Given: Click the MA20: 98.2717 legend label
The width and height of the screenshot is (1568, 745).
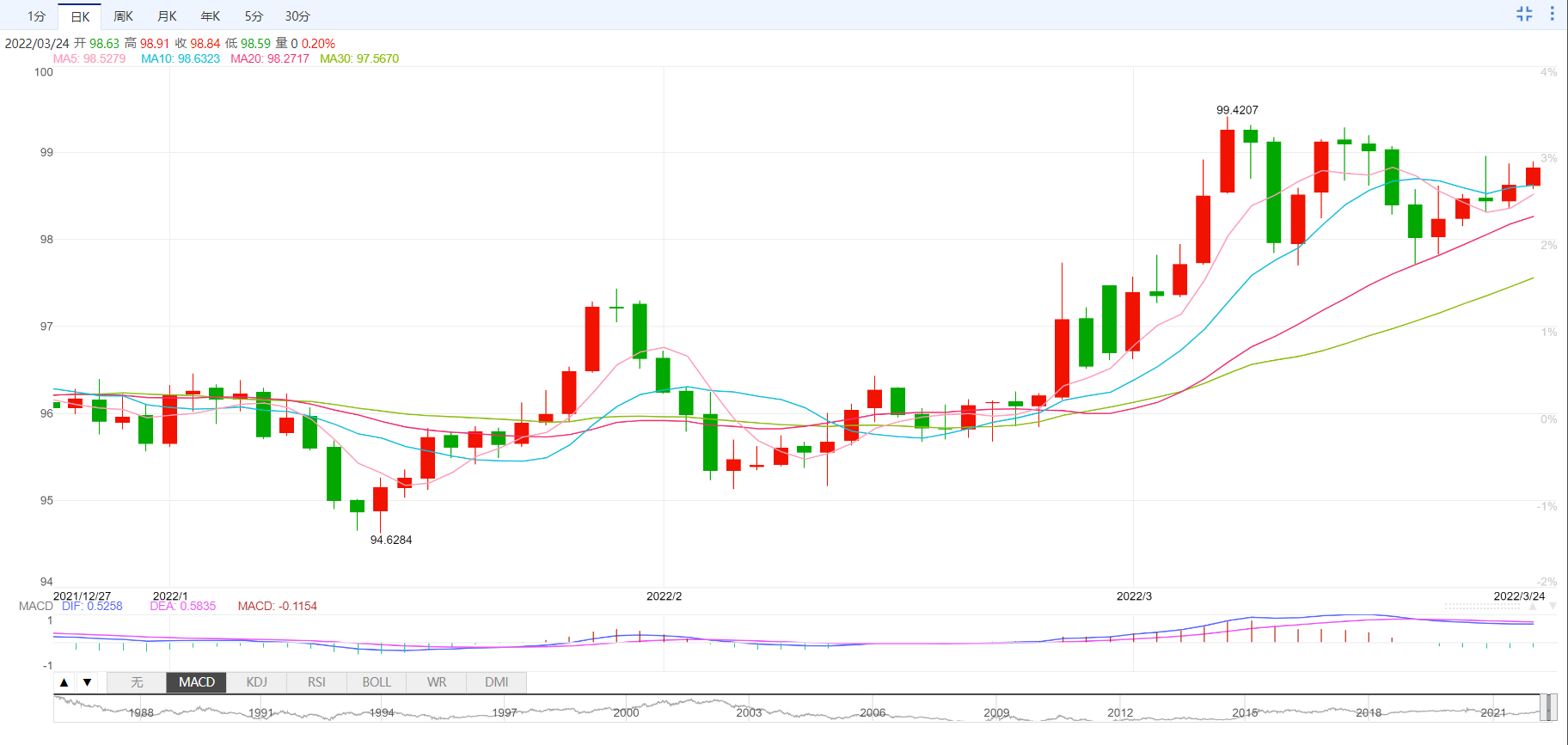Looking at the screenshot, I should pyautogui.click(x=270, y=59).
